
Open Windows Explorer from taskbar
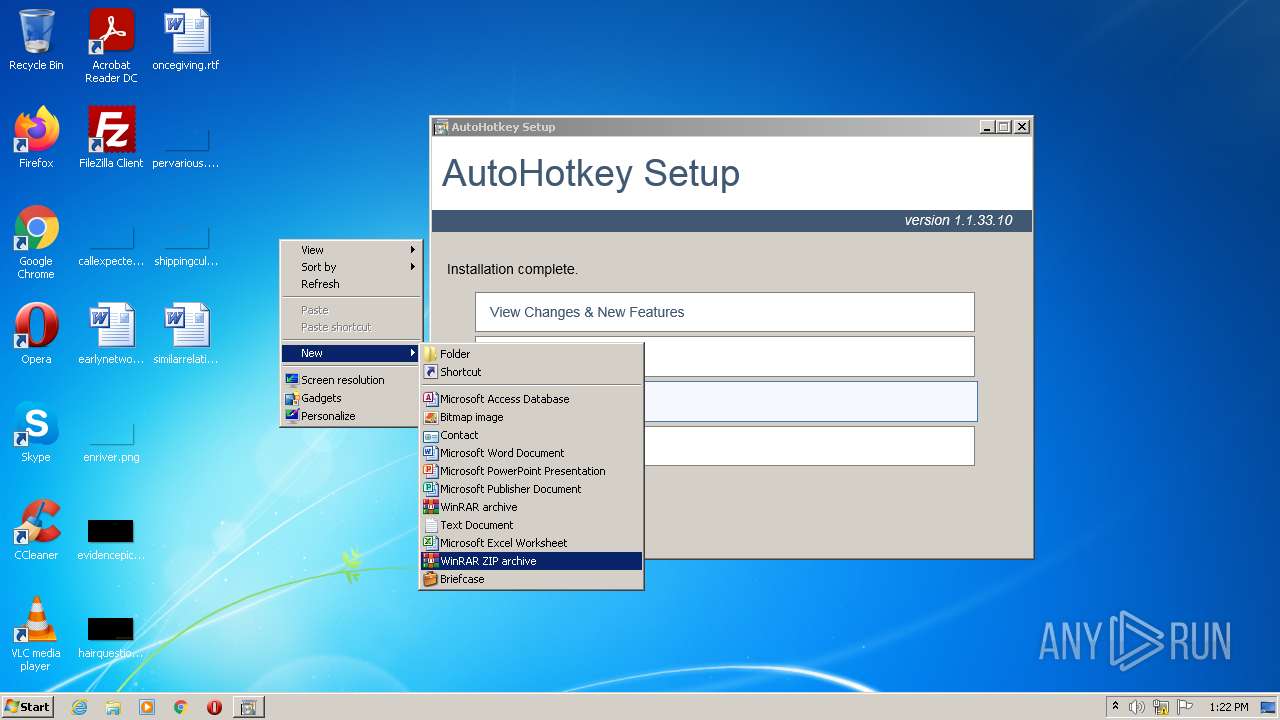click(113, 707)
